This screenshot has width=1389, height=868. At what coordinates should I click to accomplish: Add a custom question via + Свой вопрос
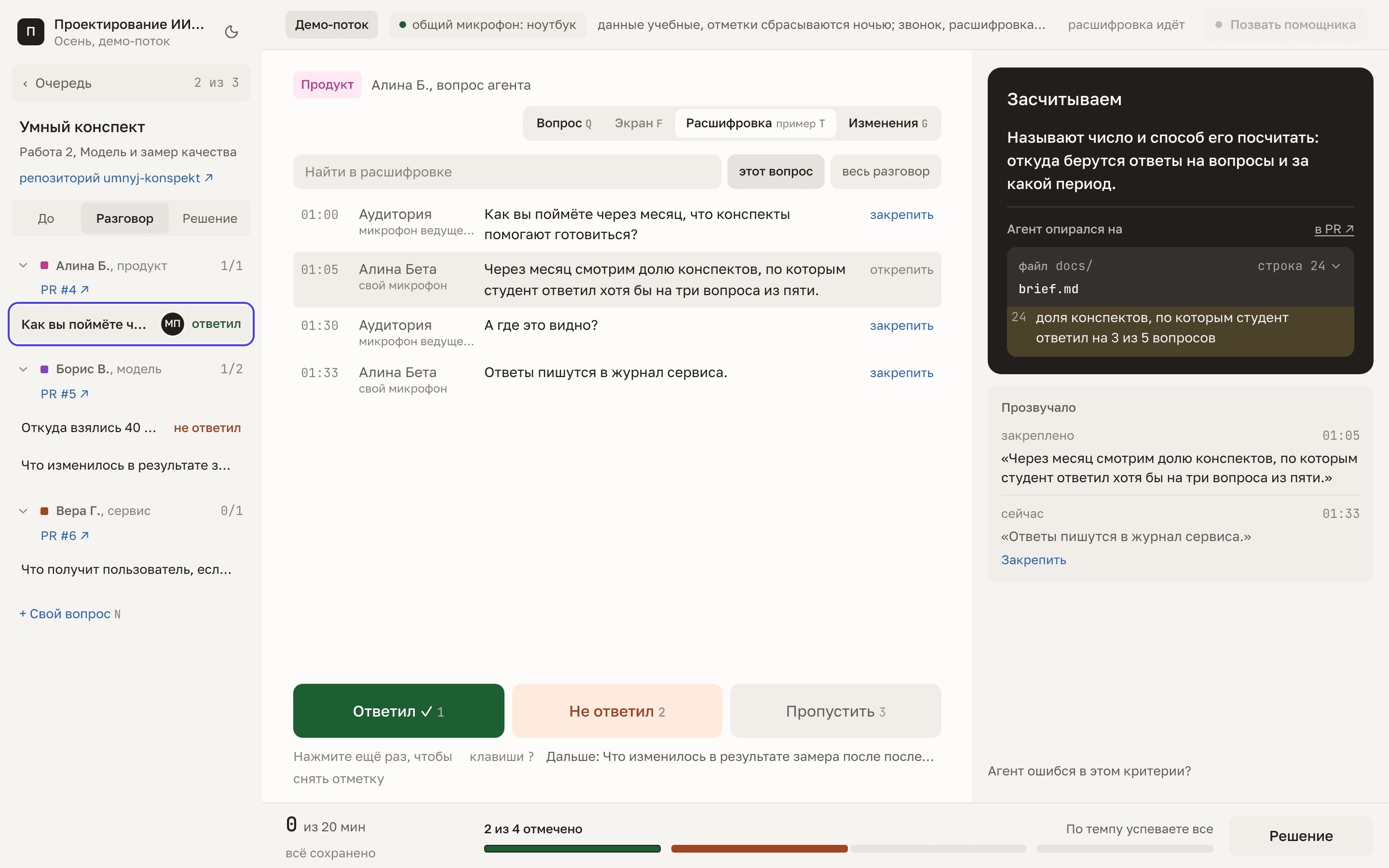point(70,614)
